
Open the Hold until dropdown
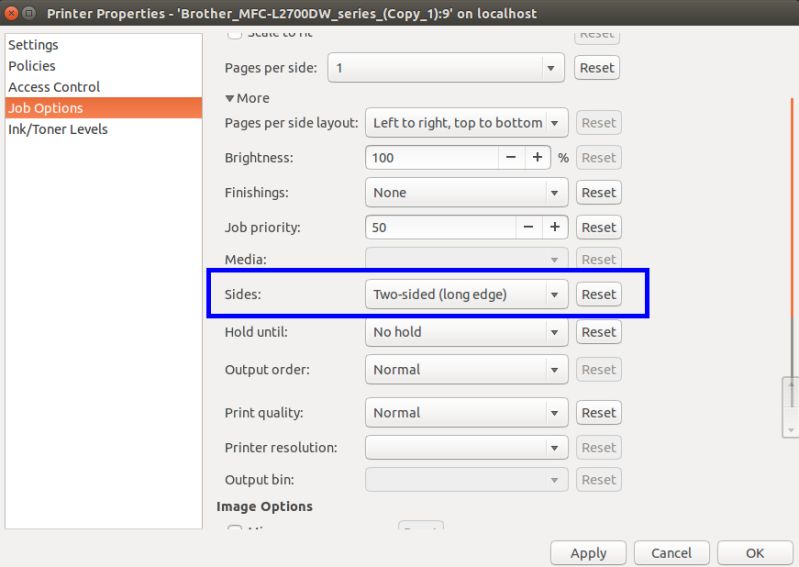466,332
